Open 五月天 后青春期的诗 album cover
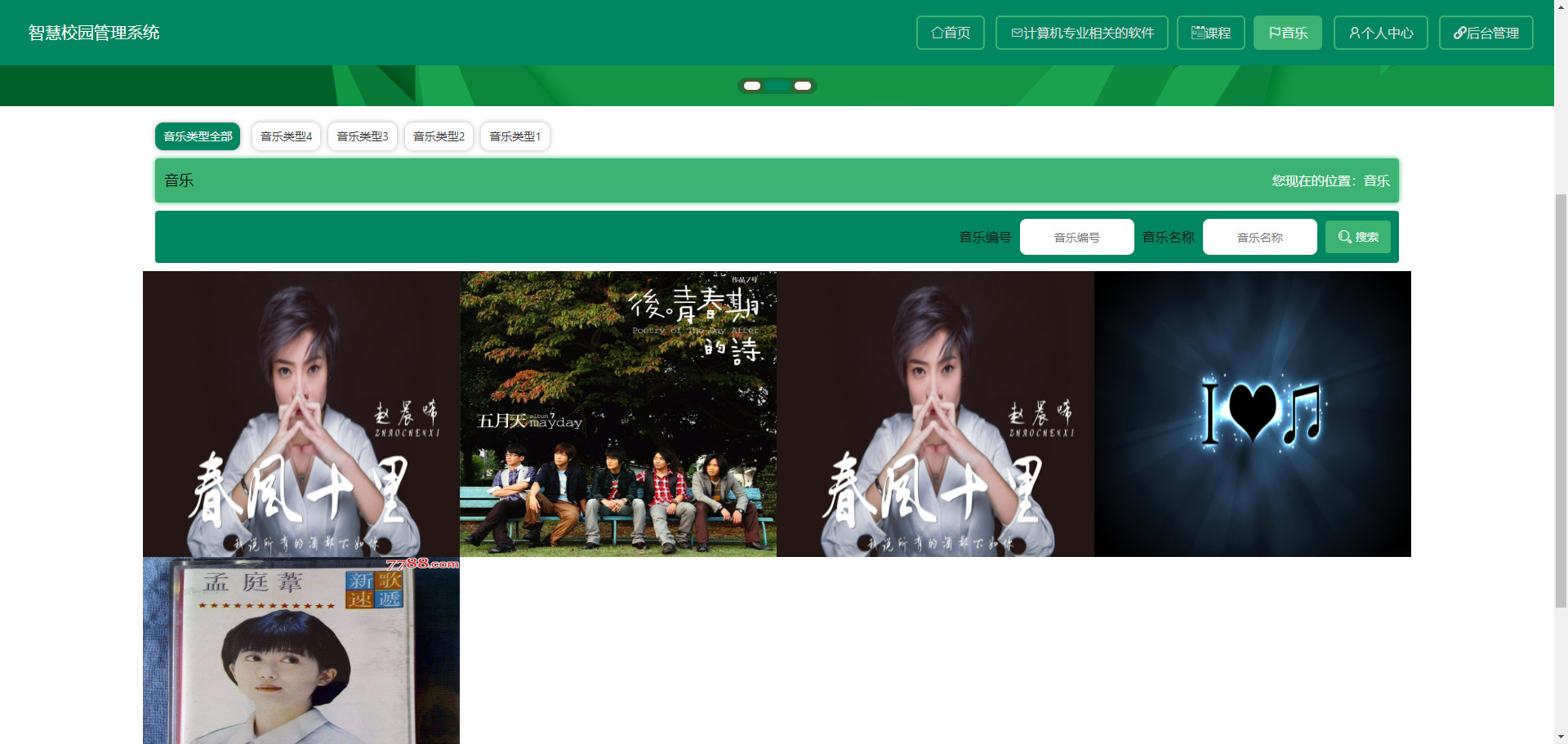 (618, 414)
